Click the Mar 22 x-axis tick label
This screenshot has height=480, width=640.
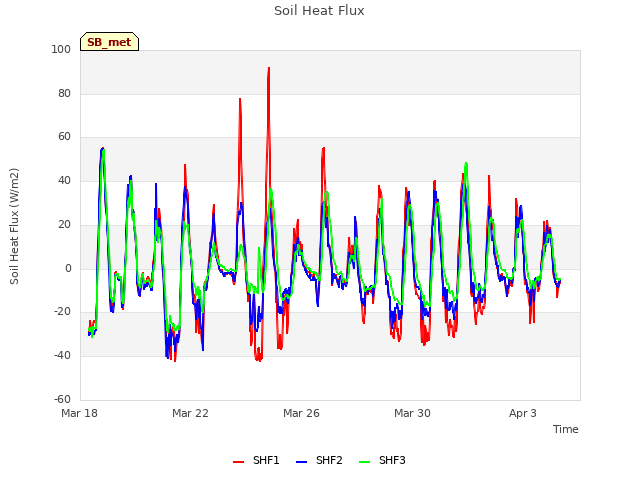[x=190, y=413]
